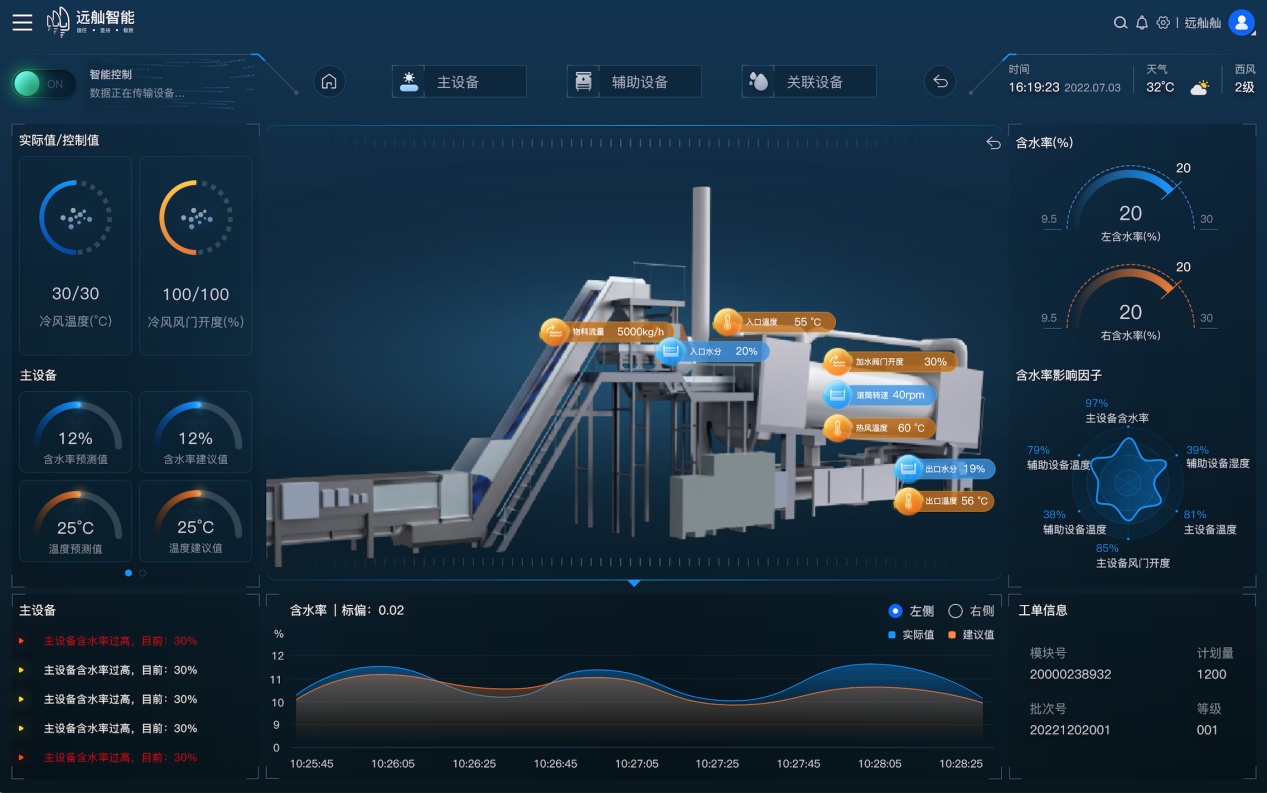This screenshot has width=1267, height=793.
Task: Toggle 建议值 legend series
Action: tap(971, 635)
